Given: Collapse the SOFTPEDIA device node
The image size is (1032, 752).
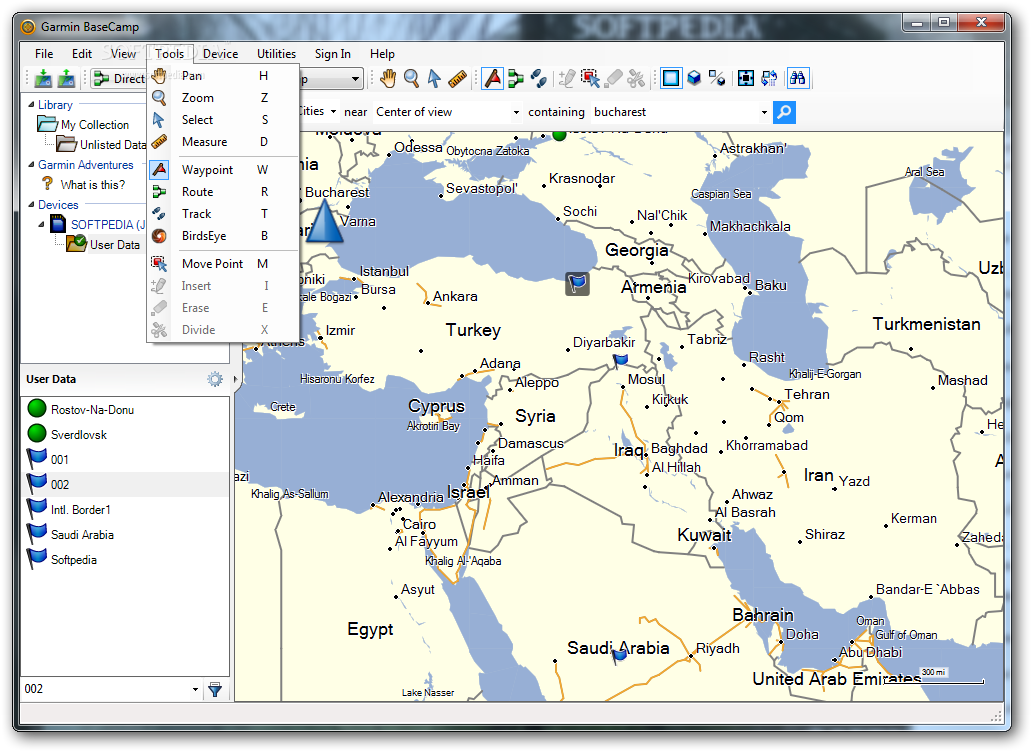Looking at the screenshot, I should tap(41, 224).
